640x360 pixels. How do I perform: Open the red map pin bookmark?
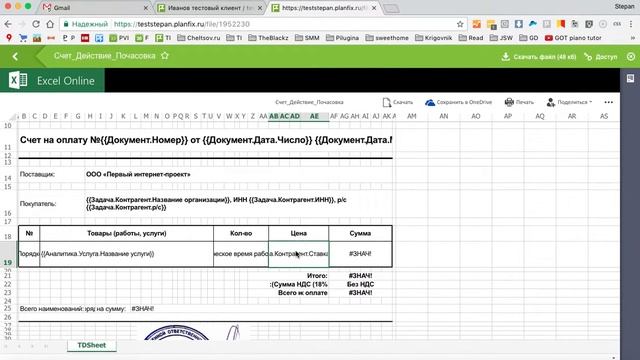click(9, 38)
